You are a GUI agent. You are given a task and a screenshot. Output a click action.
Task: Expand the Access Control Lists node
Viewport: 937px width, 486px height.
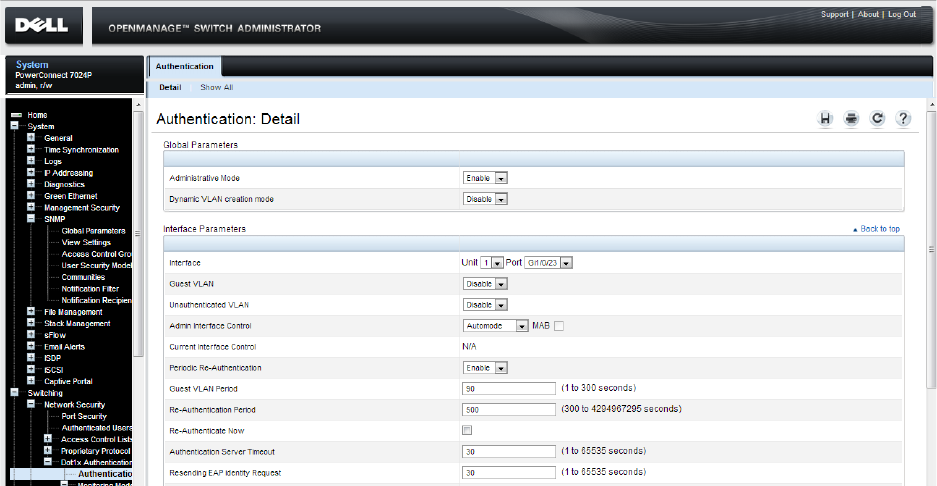coord(48,439)
